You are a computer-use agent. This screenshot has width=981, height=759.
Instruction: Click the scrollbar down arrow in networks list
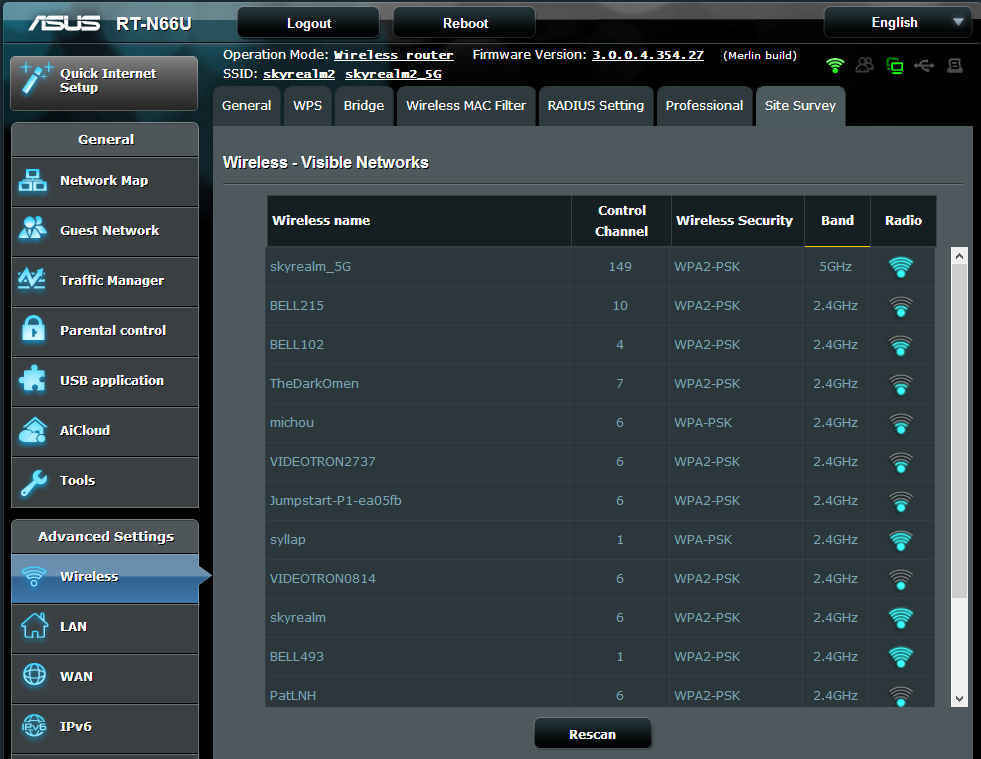click(959, 698)
